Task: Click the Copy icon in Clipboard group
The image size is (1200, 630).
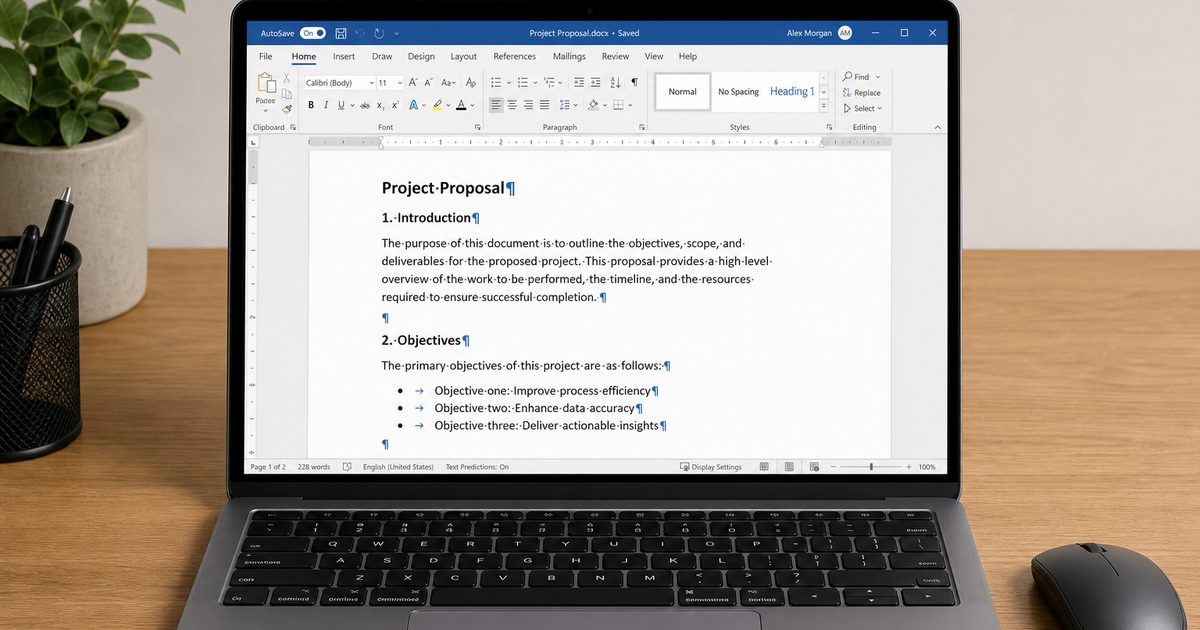Action: (x=286, y=94)
